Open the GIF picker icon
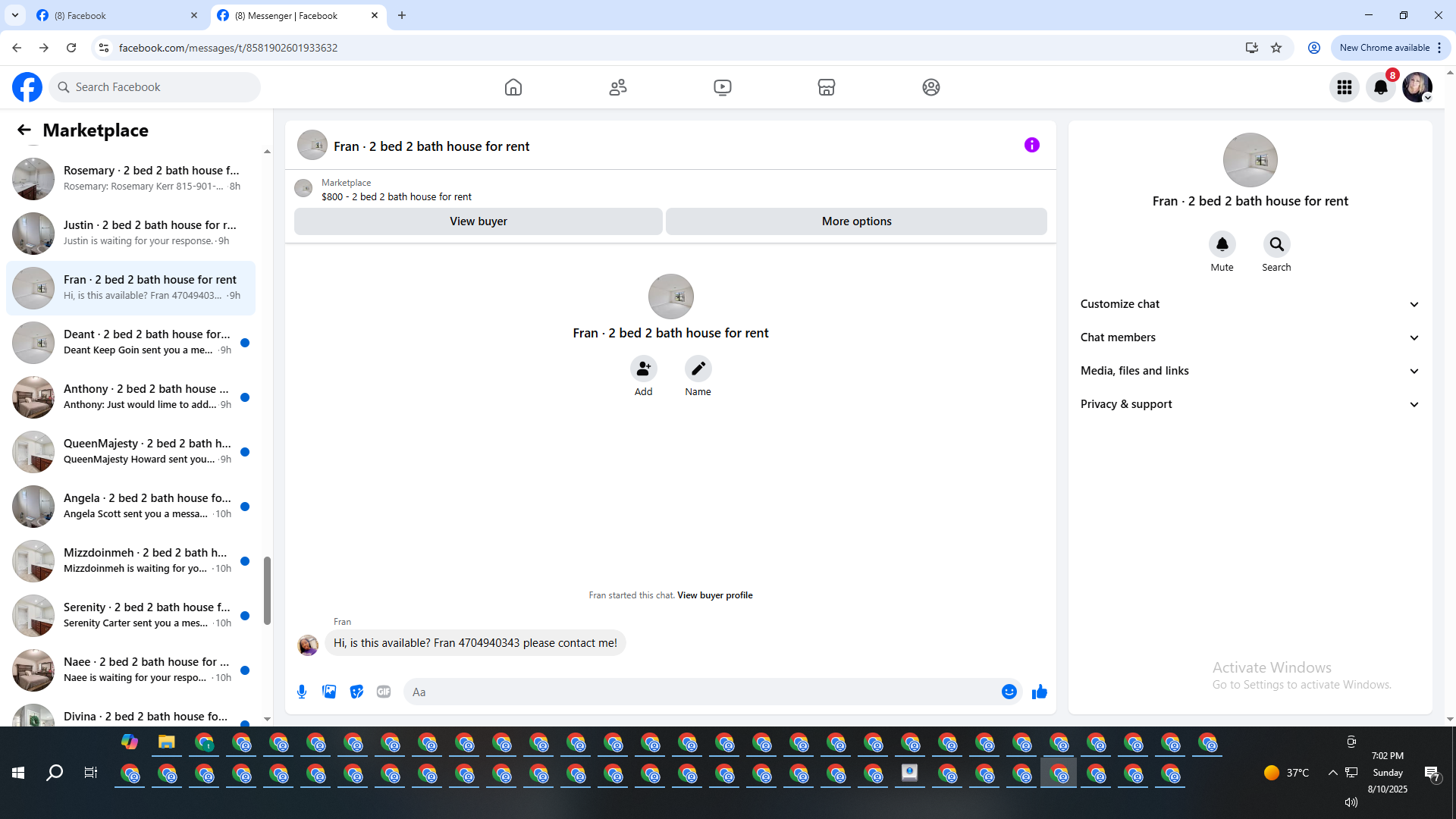Image resolution: width=1456 pixels, height=819 pixels. click(384, 692)
